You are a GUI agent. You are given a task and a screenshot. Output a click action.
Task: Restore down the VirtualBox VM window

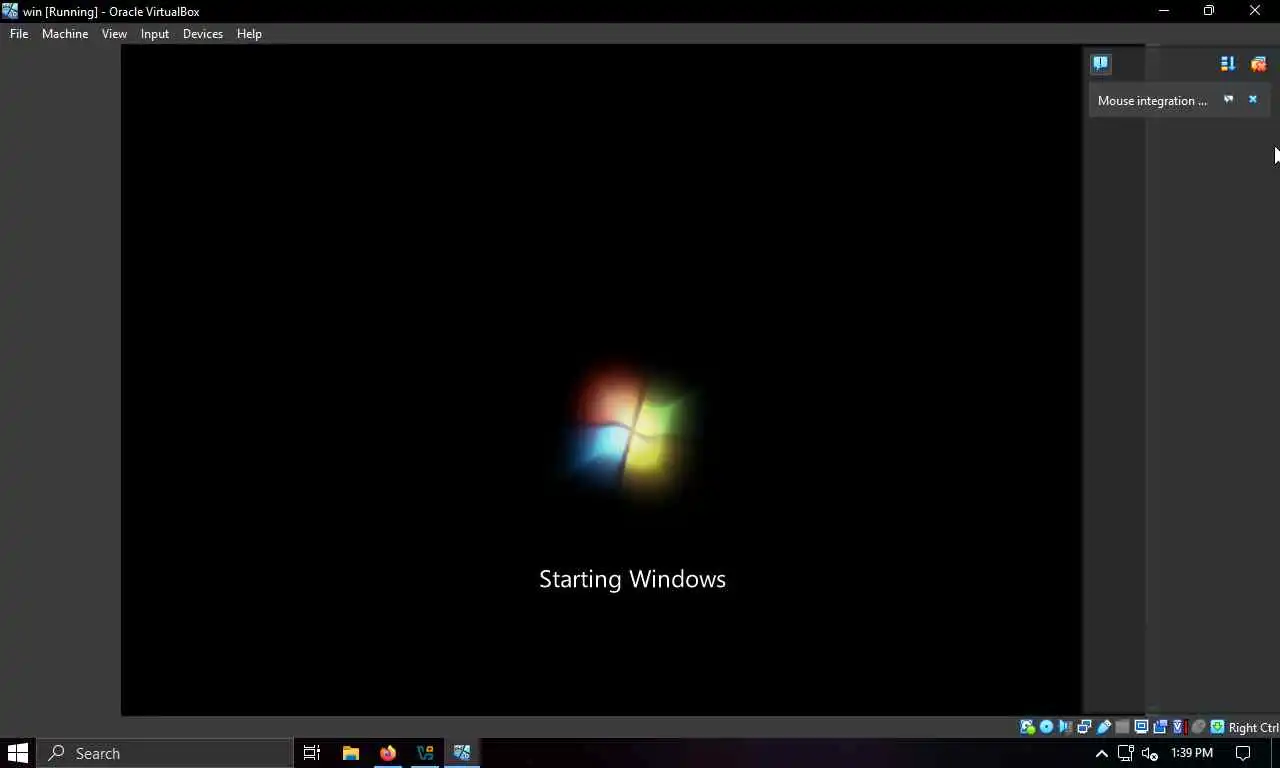1209,11
